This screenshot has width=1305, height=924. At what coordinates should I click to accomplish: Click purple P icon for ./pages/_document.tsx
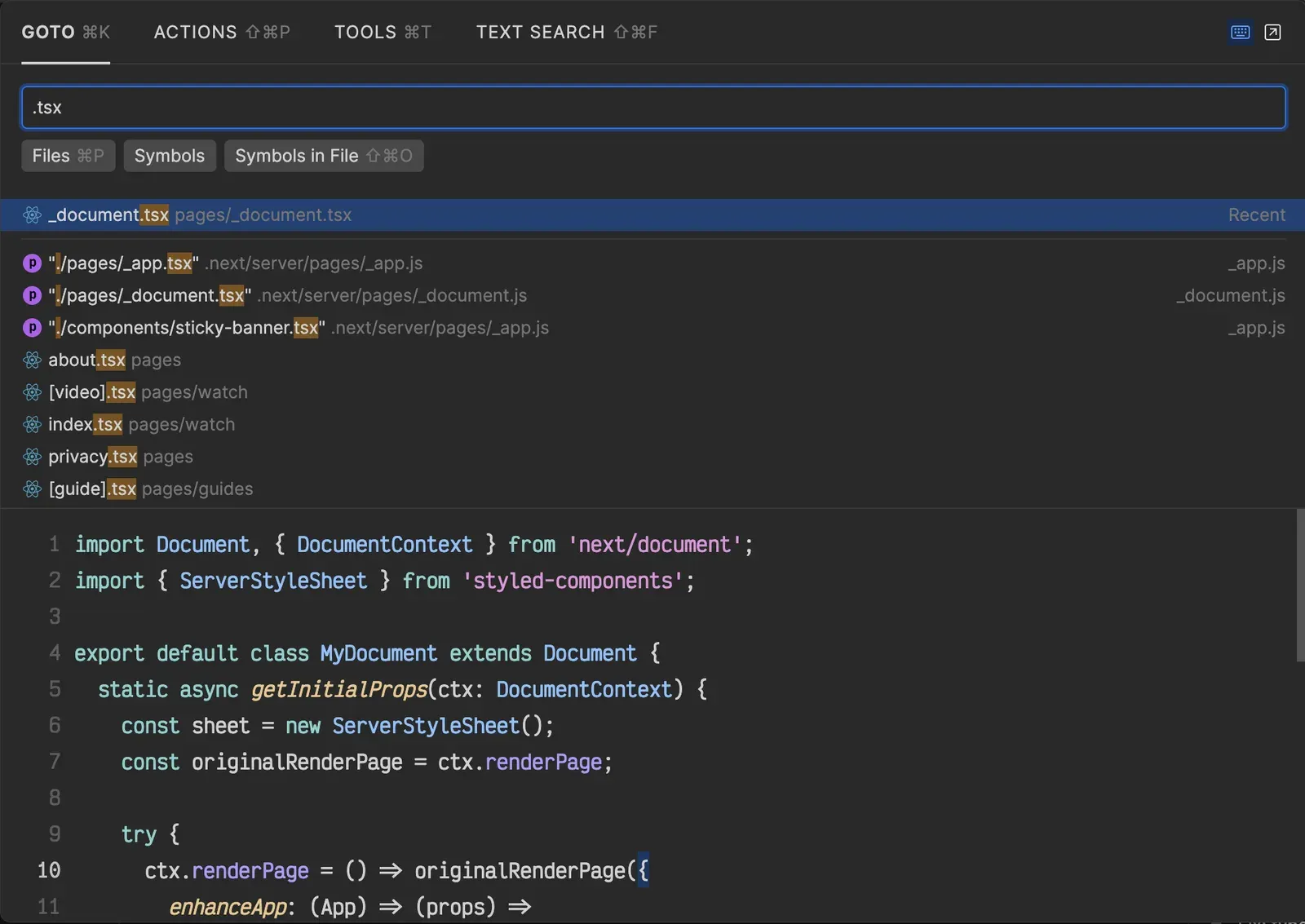point(32,295)
